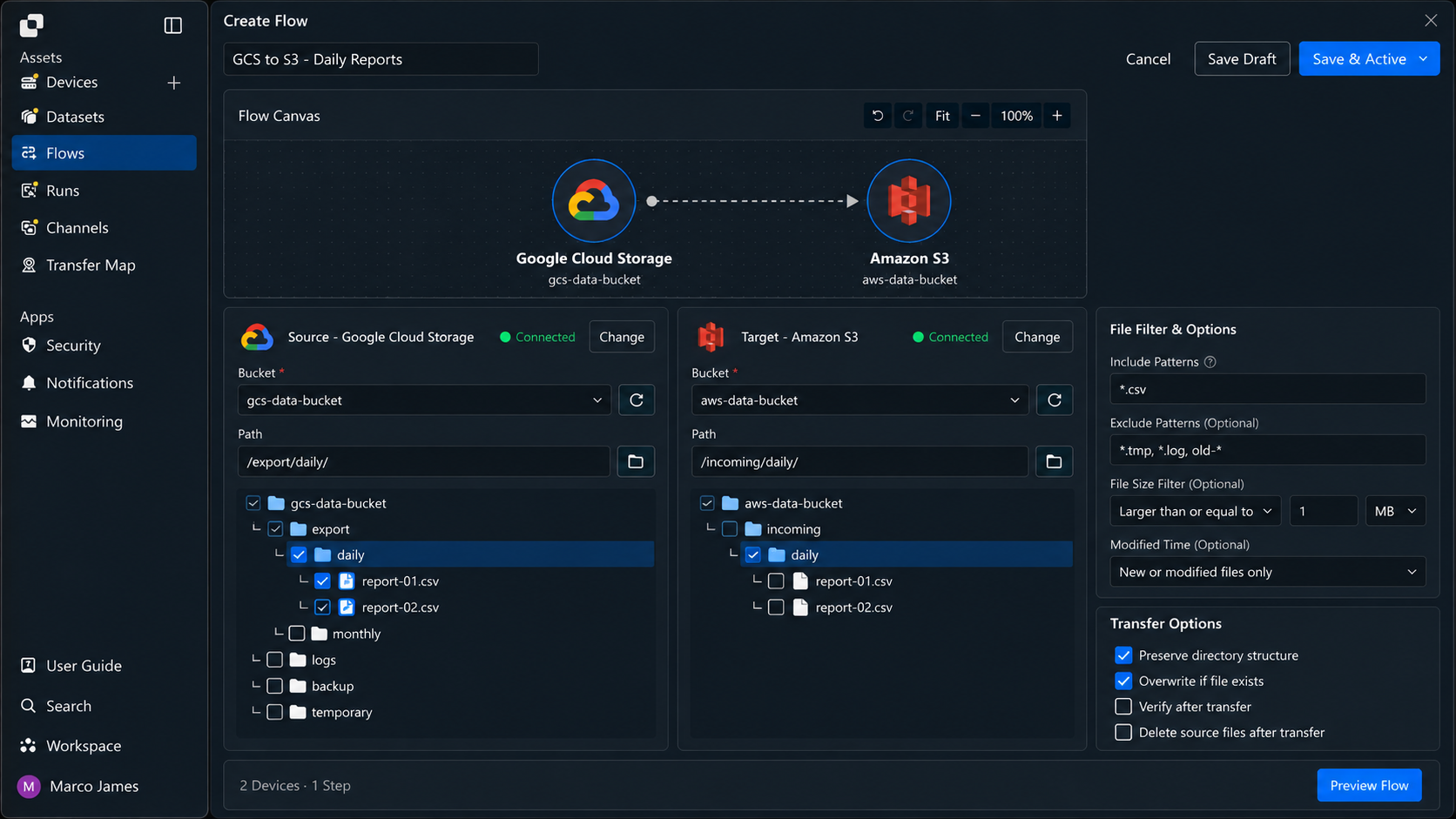1456x819 pixels.
Task: Undo last canvas action
Action: (878, 116)
